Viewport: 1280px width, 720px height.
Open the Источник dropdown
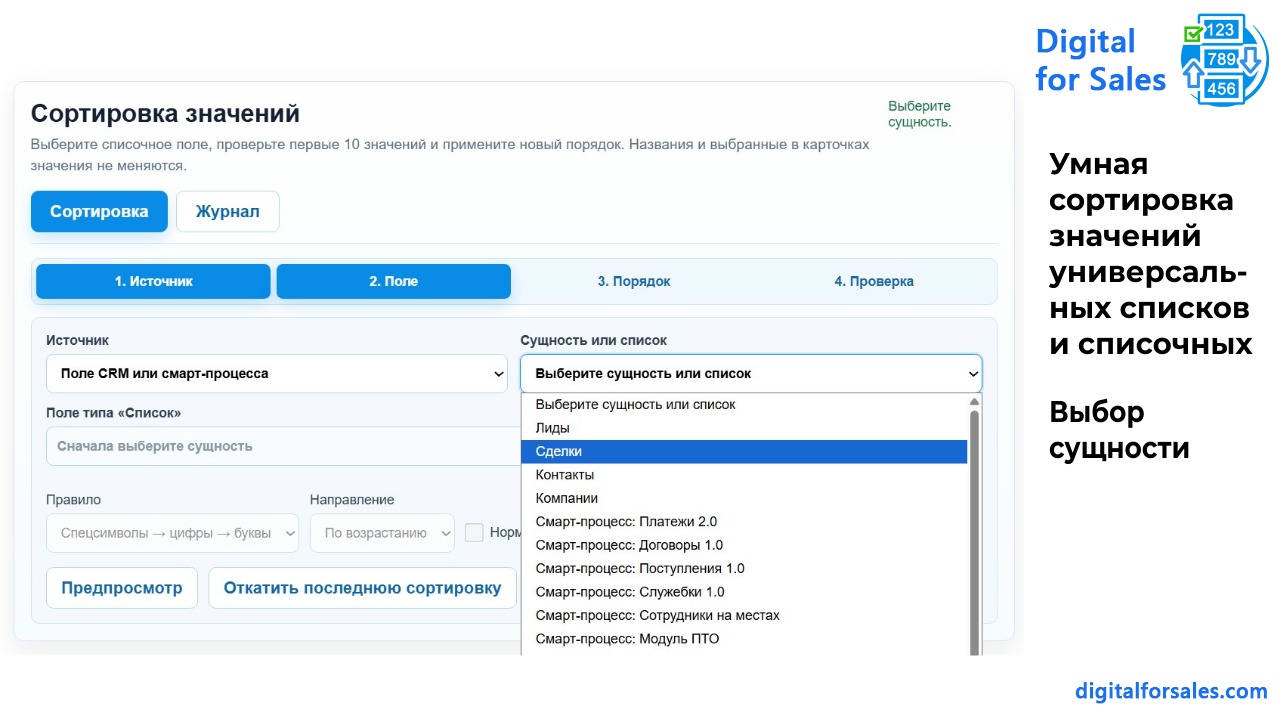pos(277,373)
